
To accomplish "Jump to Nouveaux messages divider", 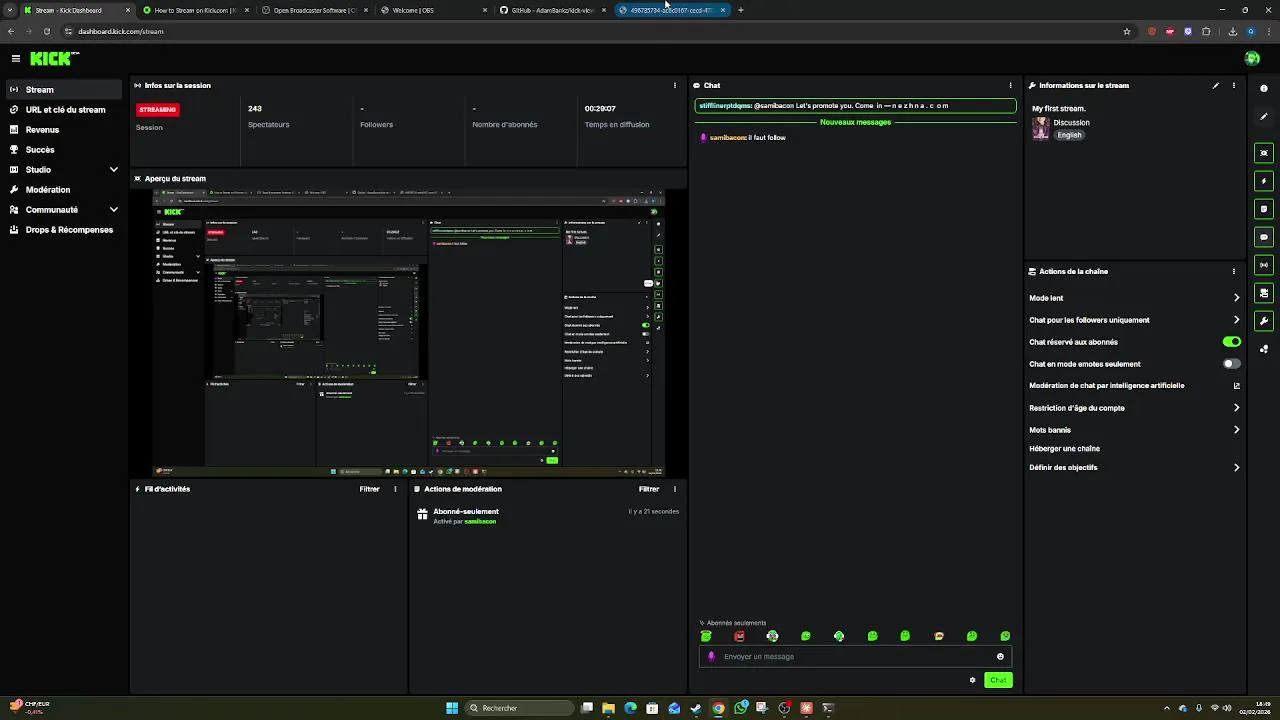I will tap(855, 122).
